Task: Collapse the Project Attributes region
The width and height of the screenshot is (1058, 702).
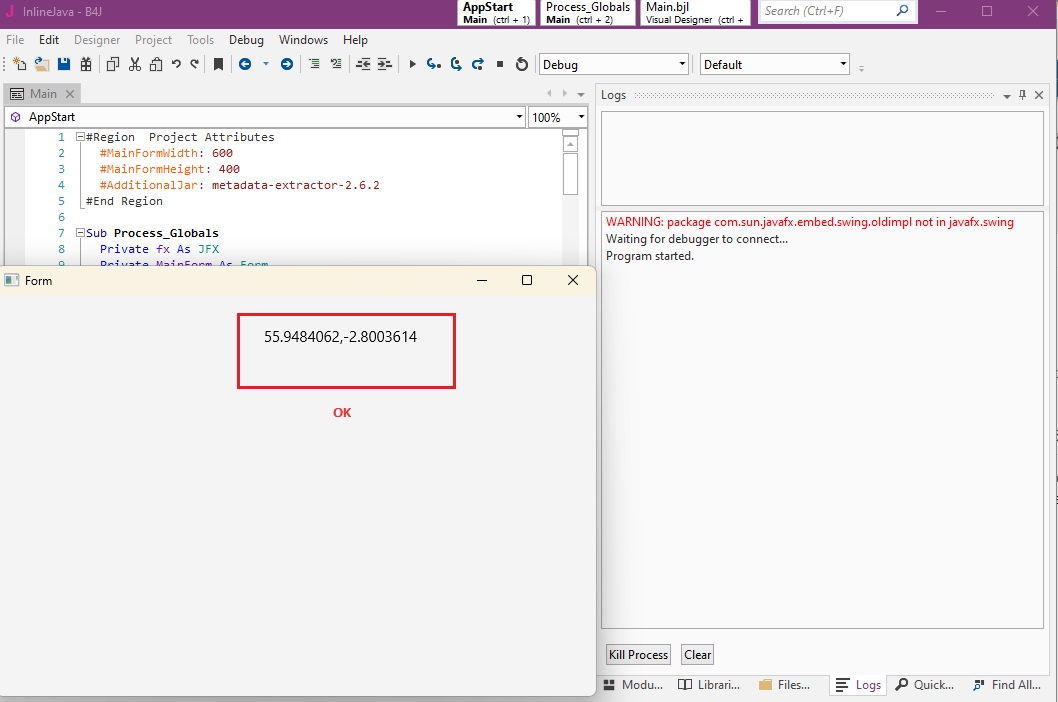Action: [x=80, y=137]
